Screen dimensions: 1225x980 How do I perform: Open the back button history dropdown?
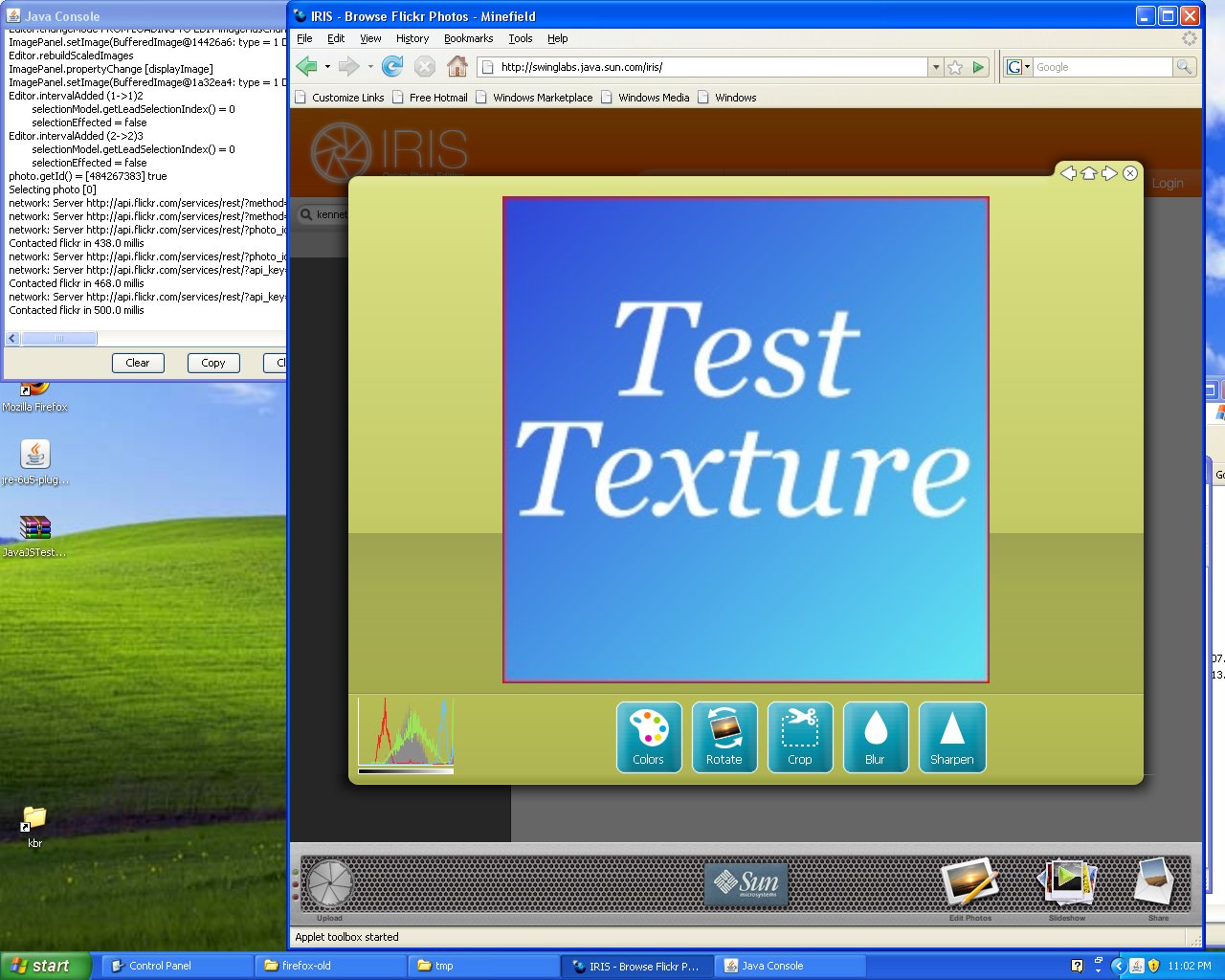(327, 67)
